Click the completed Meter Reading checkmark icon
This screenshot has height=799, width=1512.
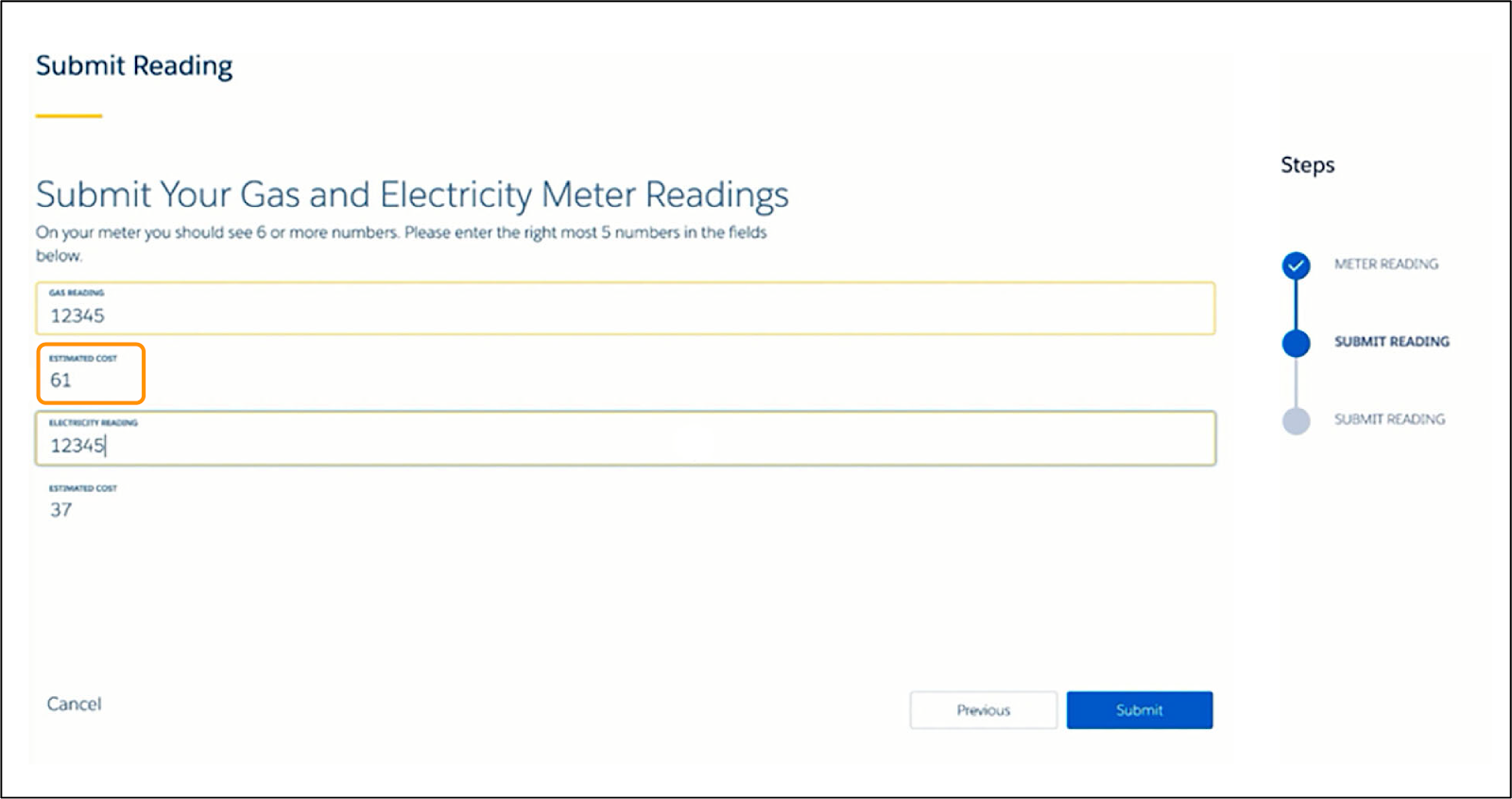pos(1295,265)
